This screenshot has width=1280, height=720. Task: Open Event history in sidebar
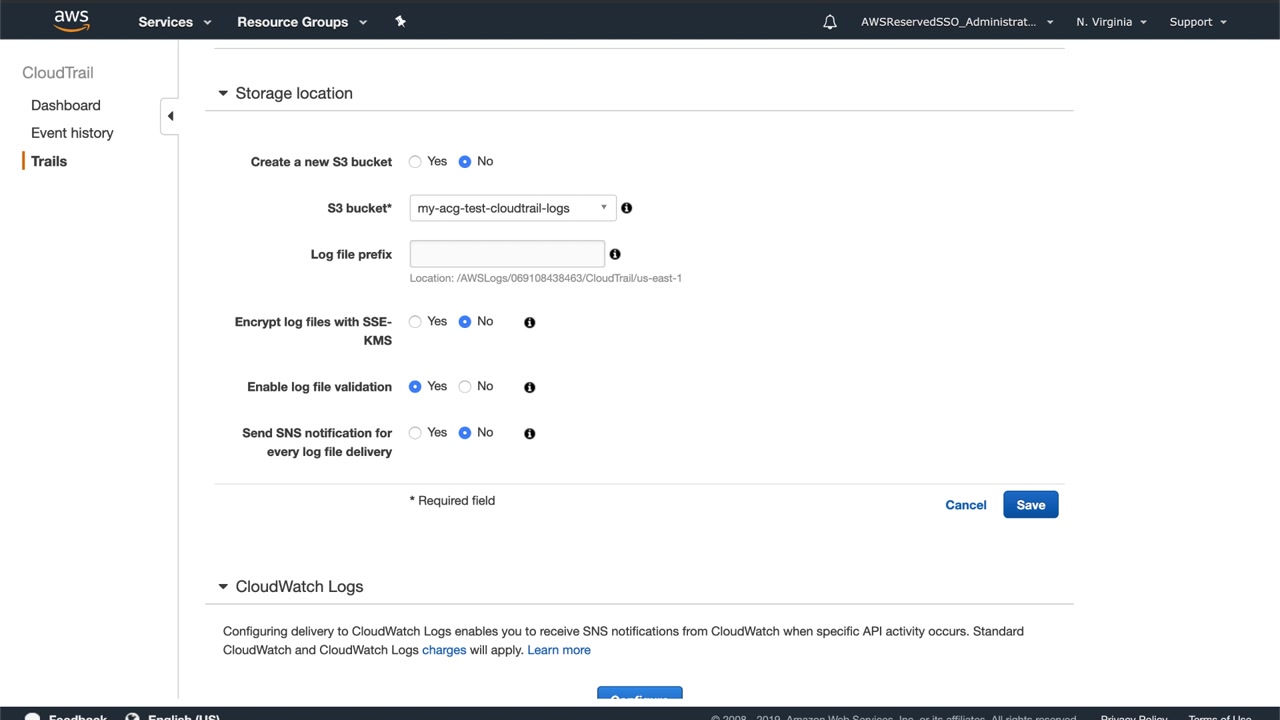[x=72, y=133]
